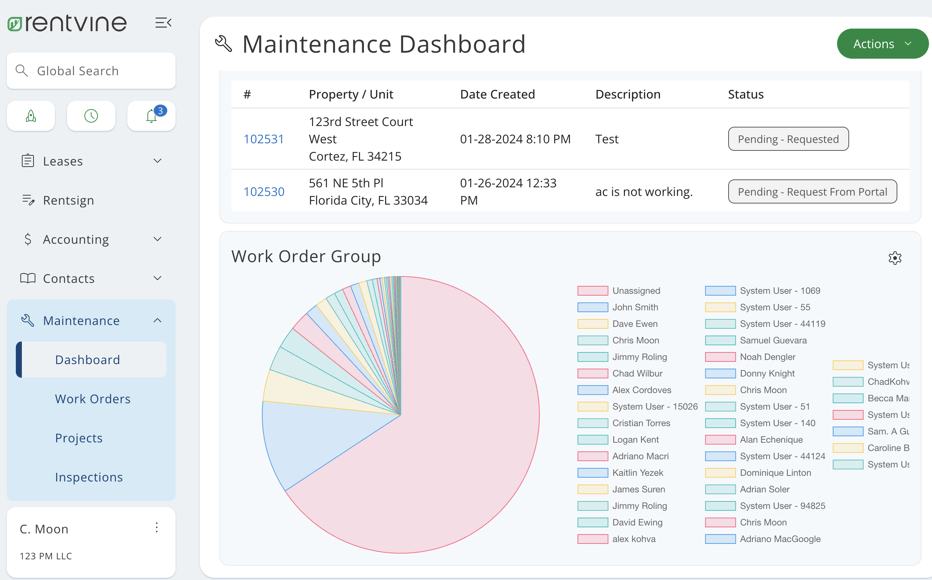Collapse the sidebar using the hamburger icon

coord(163,22)
